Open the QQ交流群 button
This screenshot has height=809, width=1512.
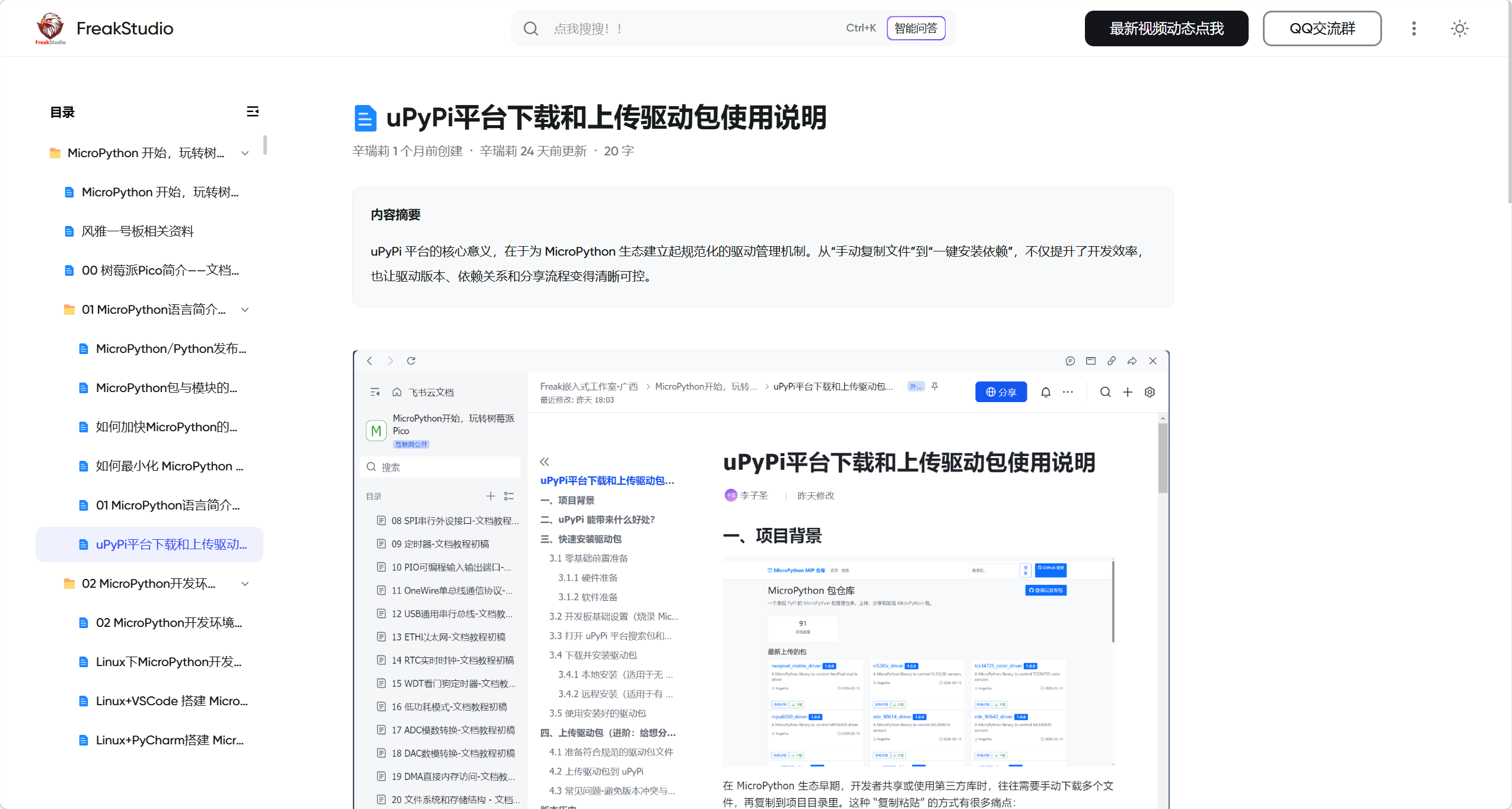tap(1322, 28)
